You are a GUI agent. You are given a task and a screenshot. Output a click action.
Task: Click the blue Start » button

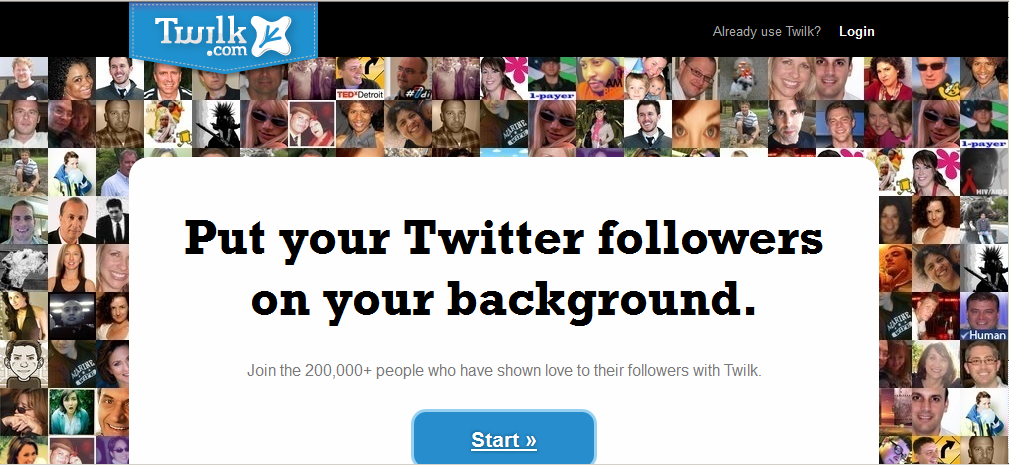click(504, 438)
